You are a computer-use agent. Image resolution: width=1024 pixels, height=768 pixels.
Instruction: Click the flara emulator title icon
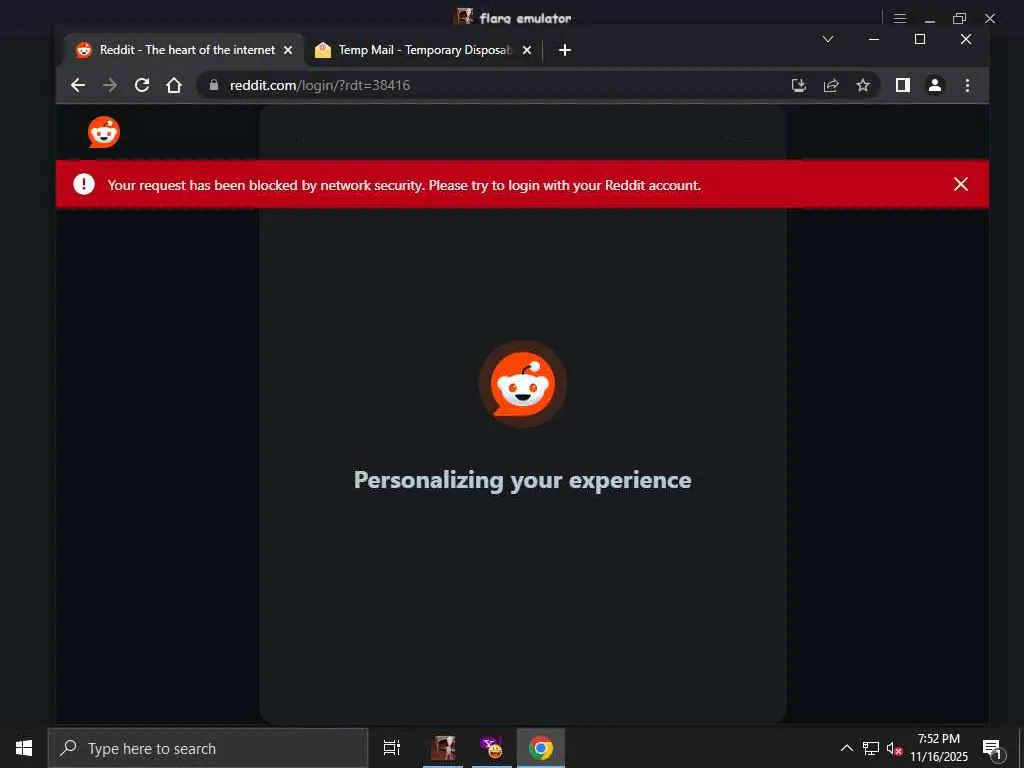tap(464, 16)
